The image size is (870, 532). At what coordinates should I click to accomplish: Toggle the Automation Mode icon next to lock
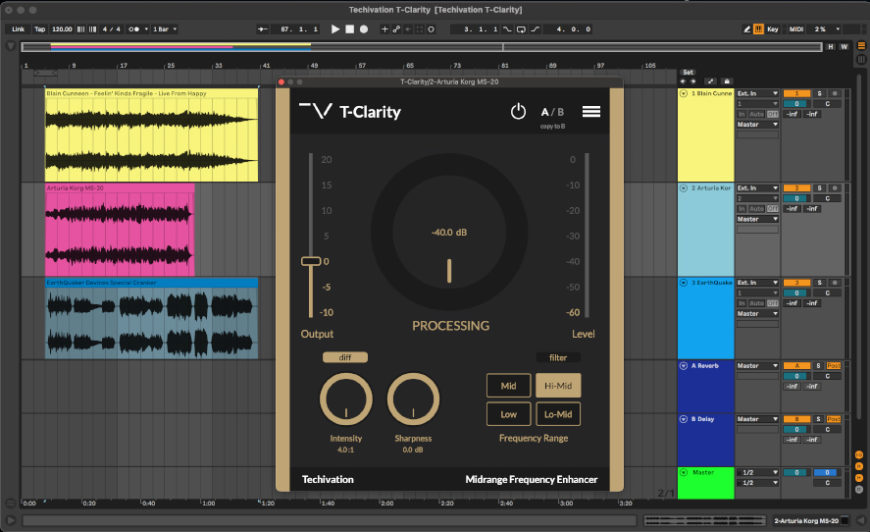pyautogui.click(x=711, y=82)
